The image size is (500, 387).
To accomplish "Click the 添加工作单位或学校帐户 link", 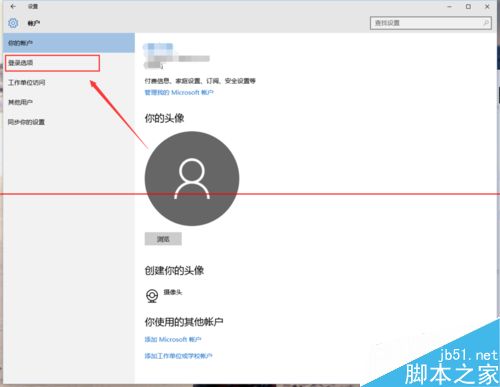I will click(x=178, y=356).
